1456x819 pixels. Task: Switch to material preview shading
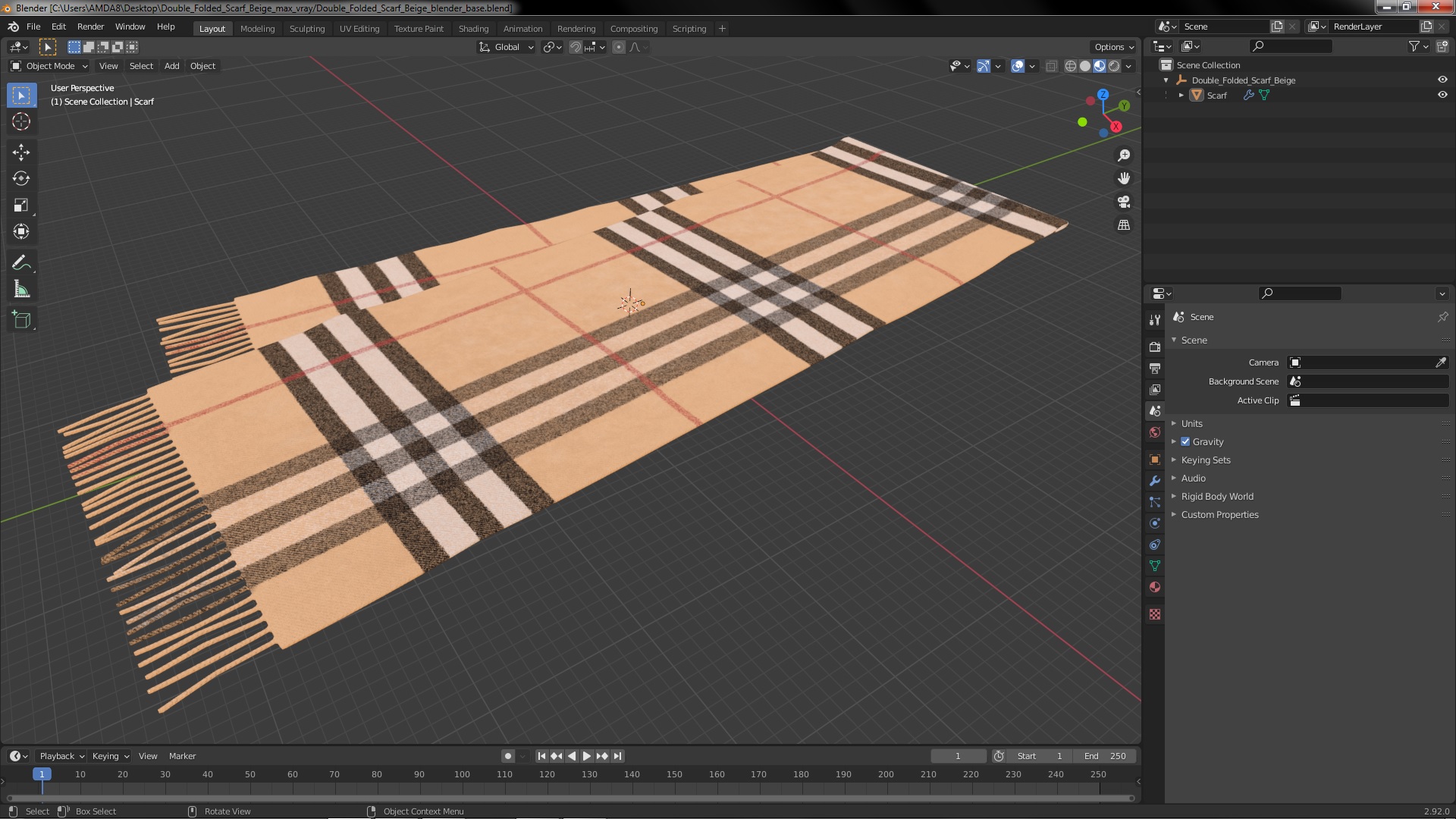click(1100, 66)
